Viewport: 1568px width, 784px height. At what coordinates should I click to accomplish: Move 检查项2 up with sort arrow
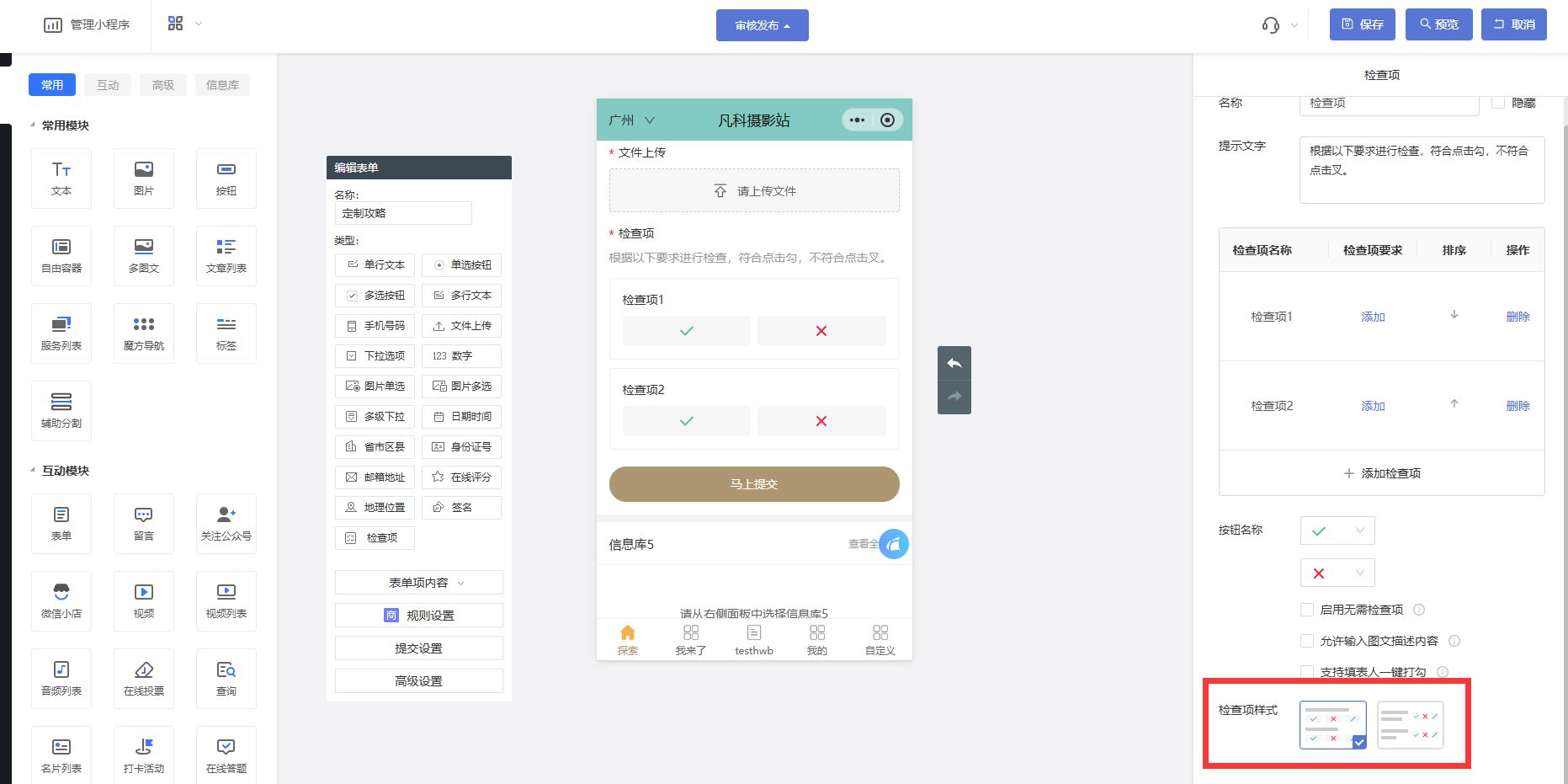(x=1454, y=404)
